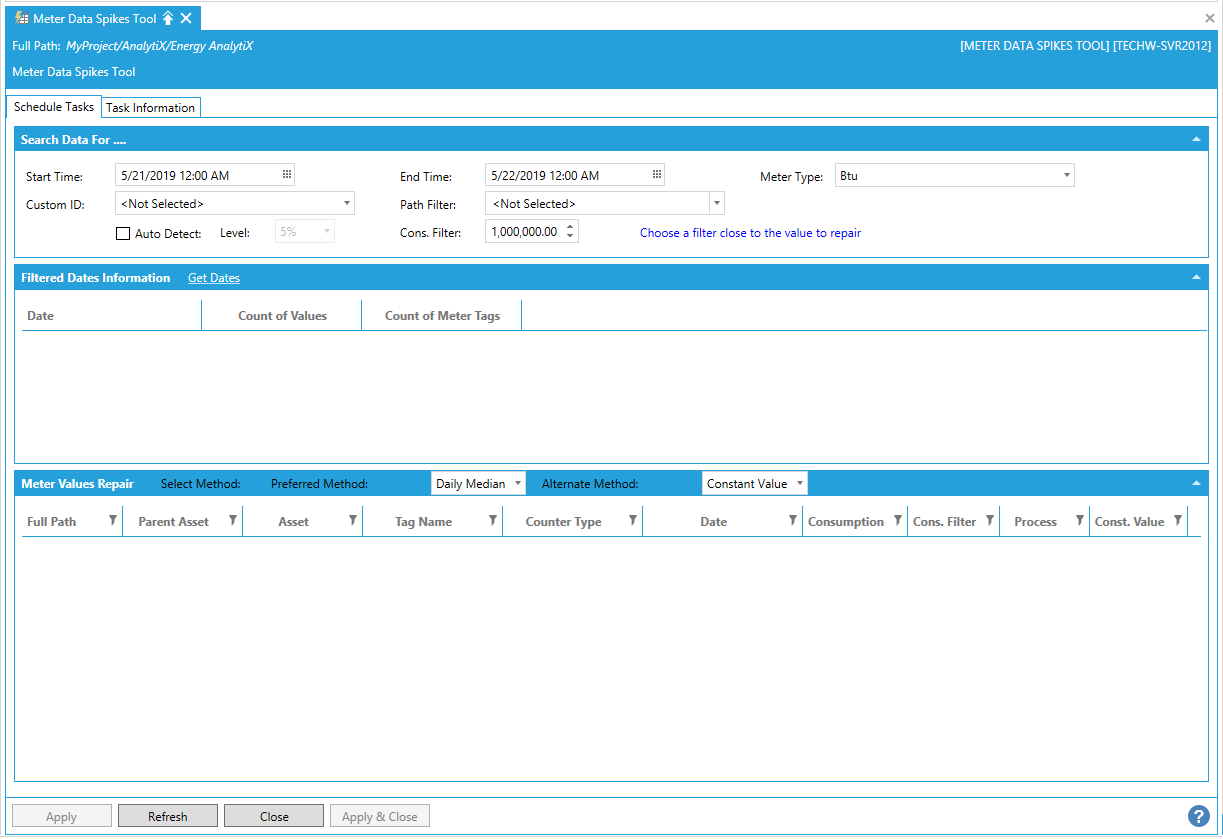Open the Preferred Method Daily Median dropdown
The height and width of the screenshot is (839, 1223).
click(x=517, y=484)
